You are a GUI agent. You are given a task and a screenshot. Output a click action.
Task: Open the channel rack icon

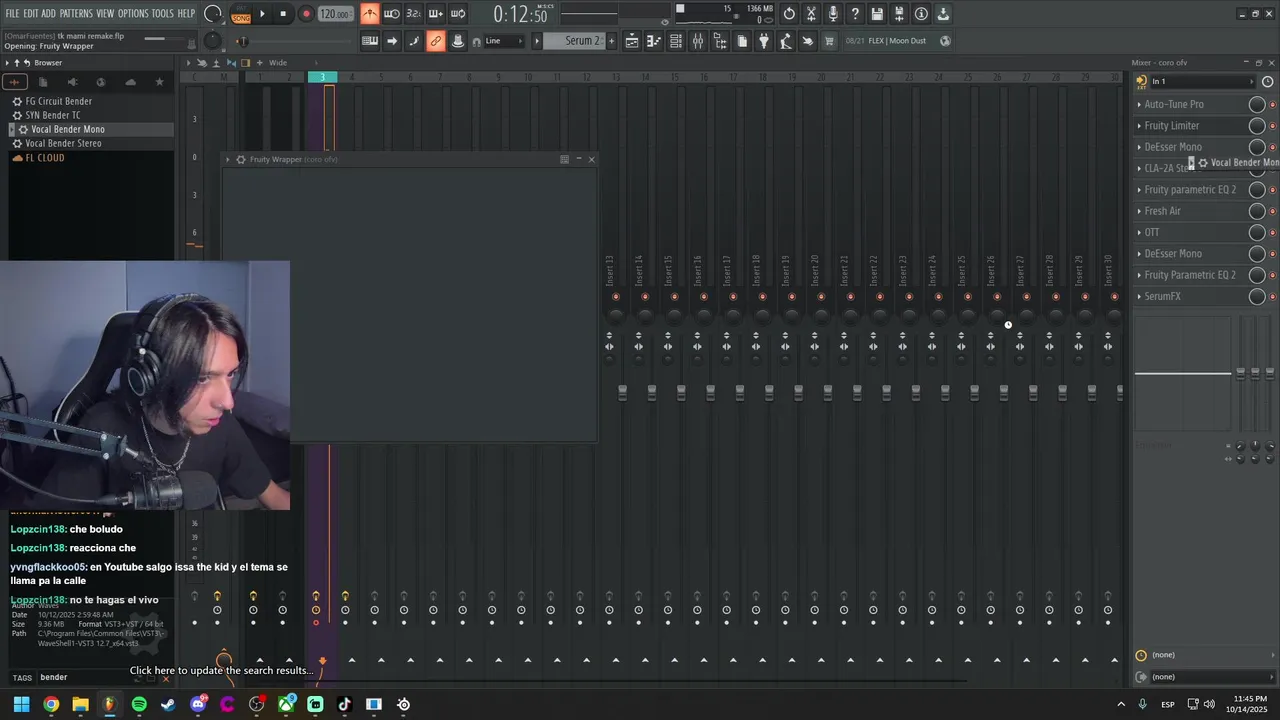click(676, 41)
